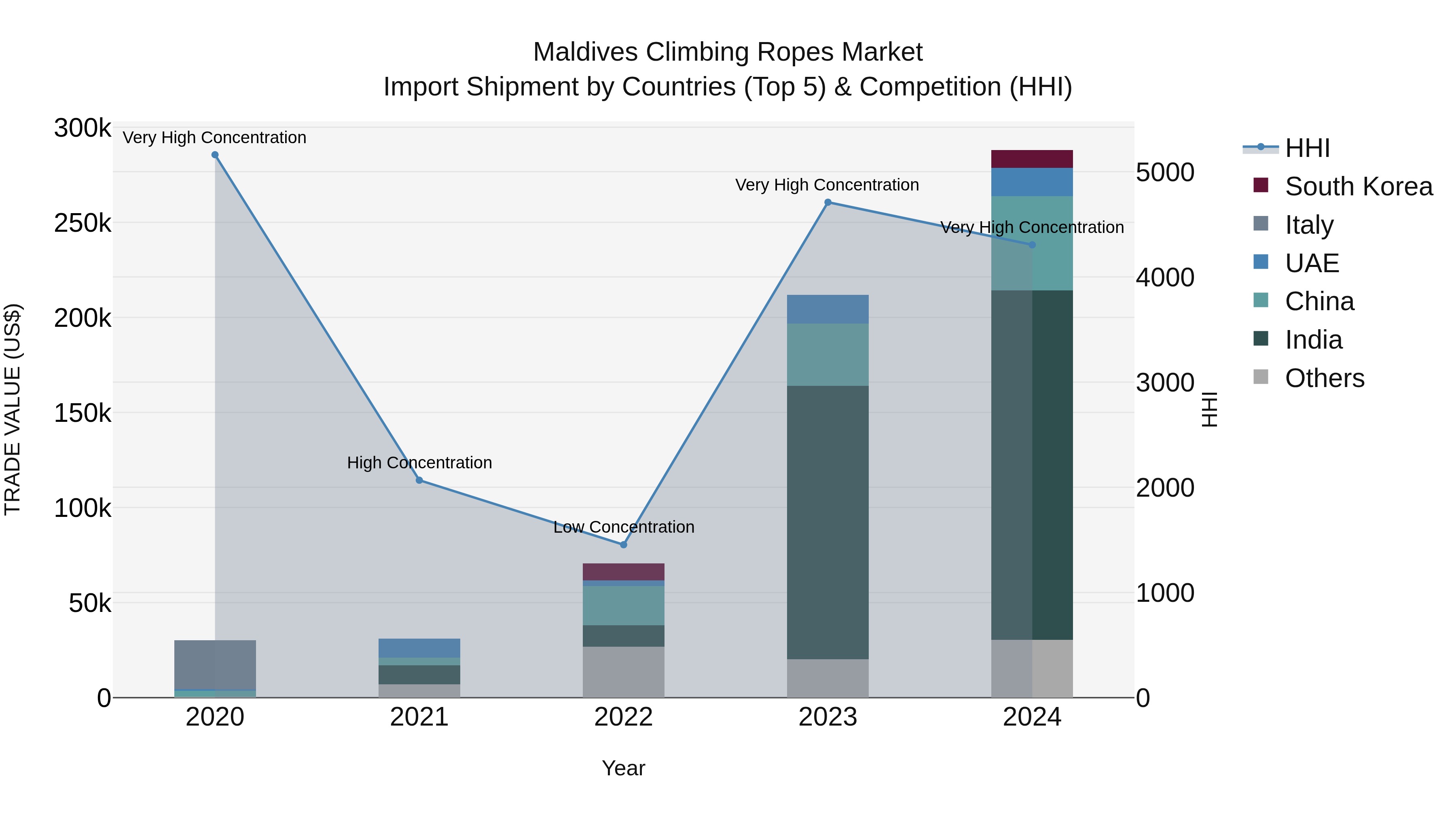
Task: Click the Import Shipment by Countries subtitle
Action: (x=728, y=87)
